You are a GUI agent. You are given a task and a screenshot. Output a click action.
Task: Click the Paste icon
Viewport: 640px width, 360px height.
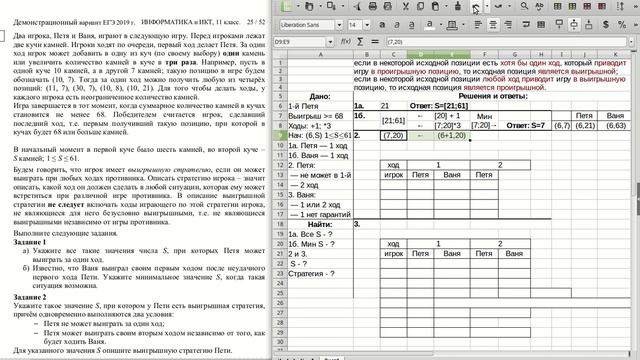[x=436, y=6]
